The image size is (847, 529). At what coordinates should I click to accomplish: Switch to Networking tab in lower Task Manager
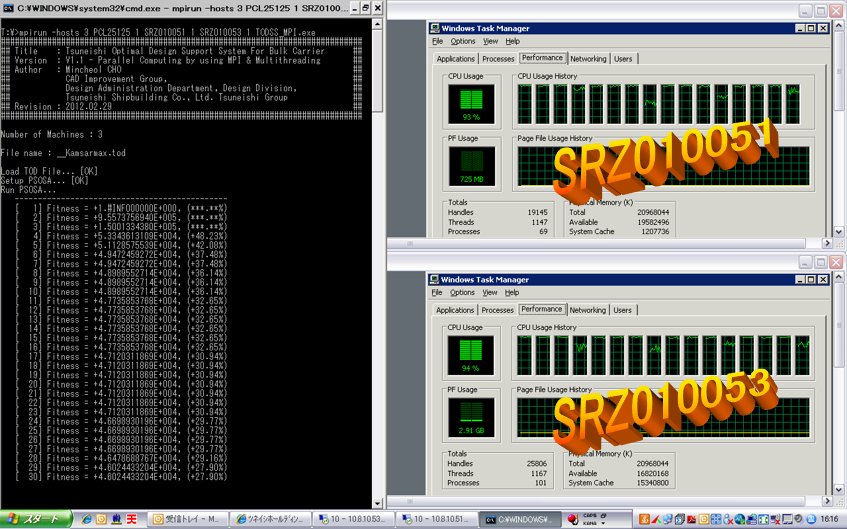[x=588, y=310]
